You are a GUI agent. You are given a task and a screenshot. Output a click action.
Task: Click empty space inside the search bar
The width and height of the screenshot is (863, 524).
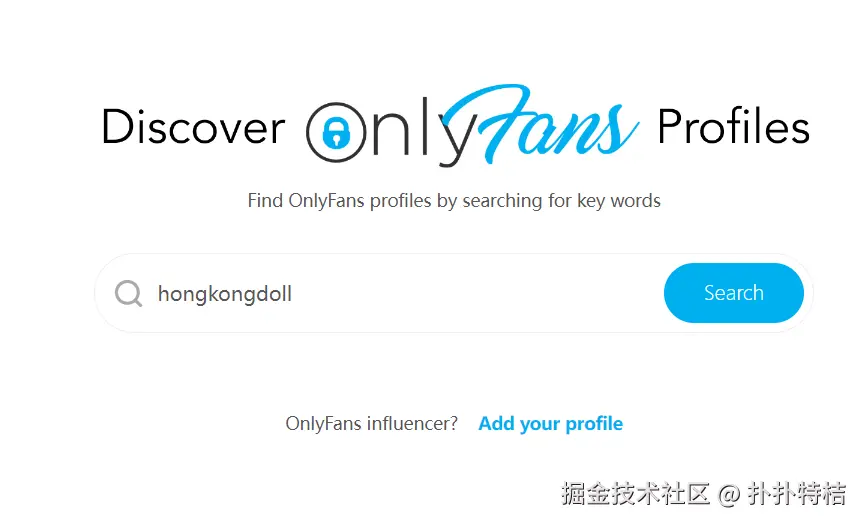pos(473,293)
